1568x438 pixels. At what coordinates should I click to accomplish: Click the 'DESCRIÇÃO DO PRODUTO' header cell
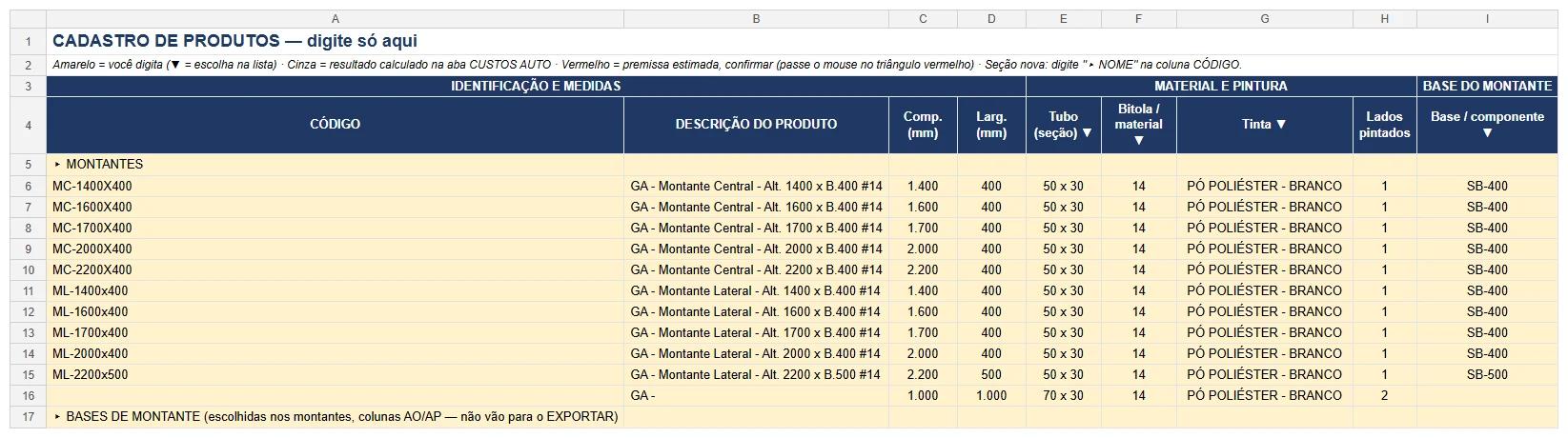click(x=756, y=125)
